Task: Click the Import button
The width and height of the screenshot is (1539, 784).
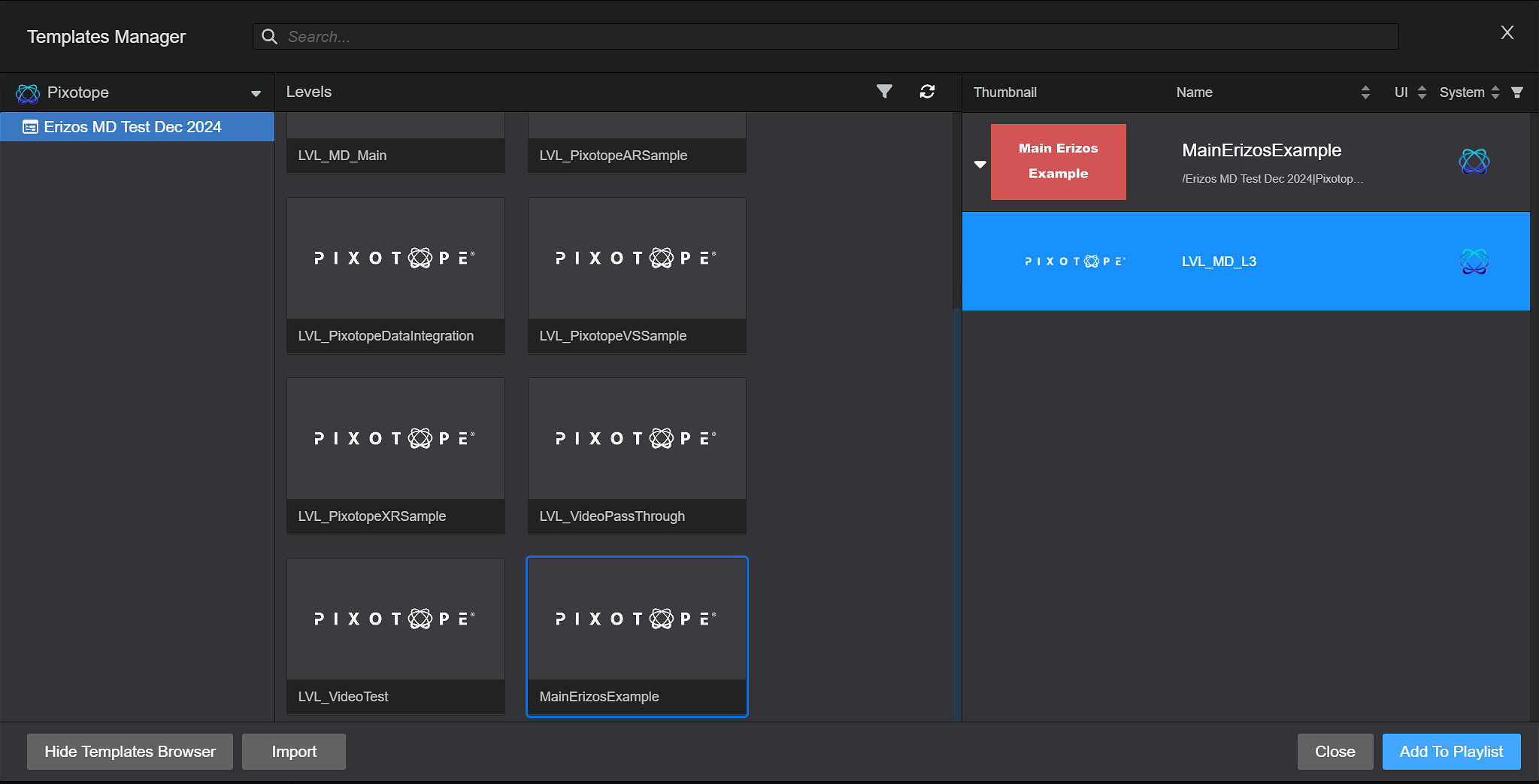Action: (x=294, y=752)
